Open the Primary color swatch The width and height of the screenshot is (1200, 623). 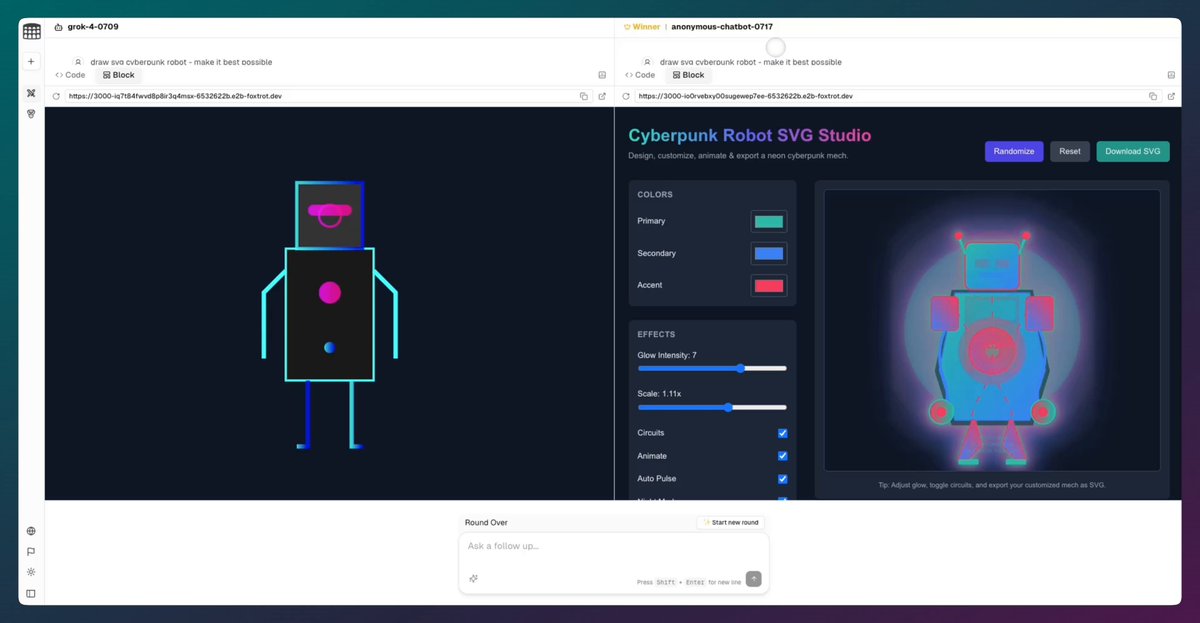click(769, 221)
